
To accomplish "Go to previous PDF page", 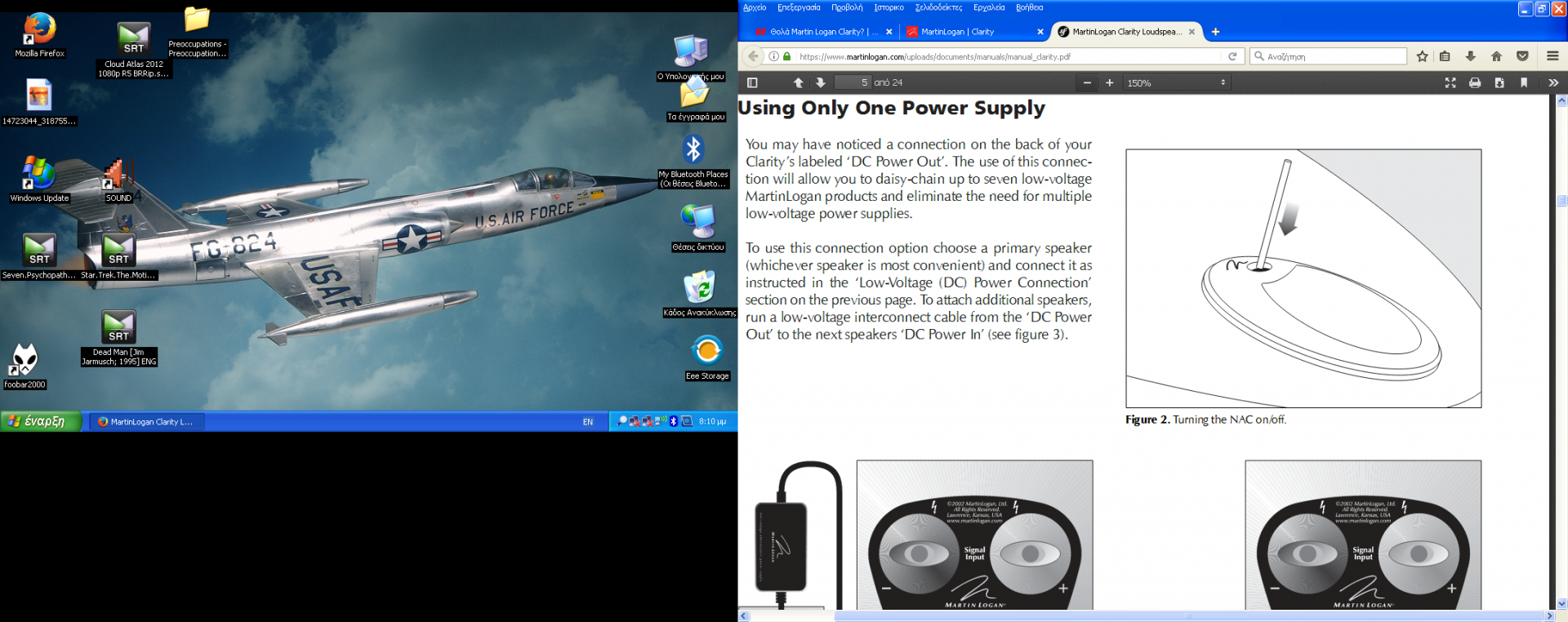I will click(799, 82).
